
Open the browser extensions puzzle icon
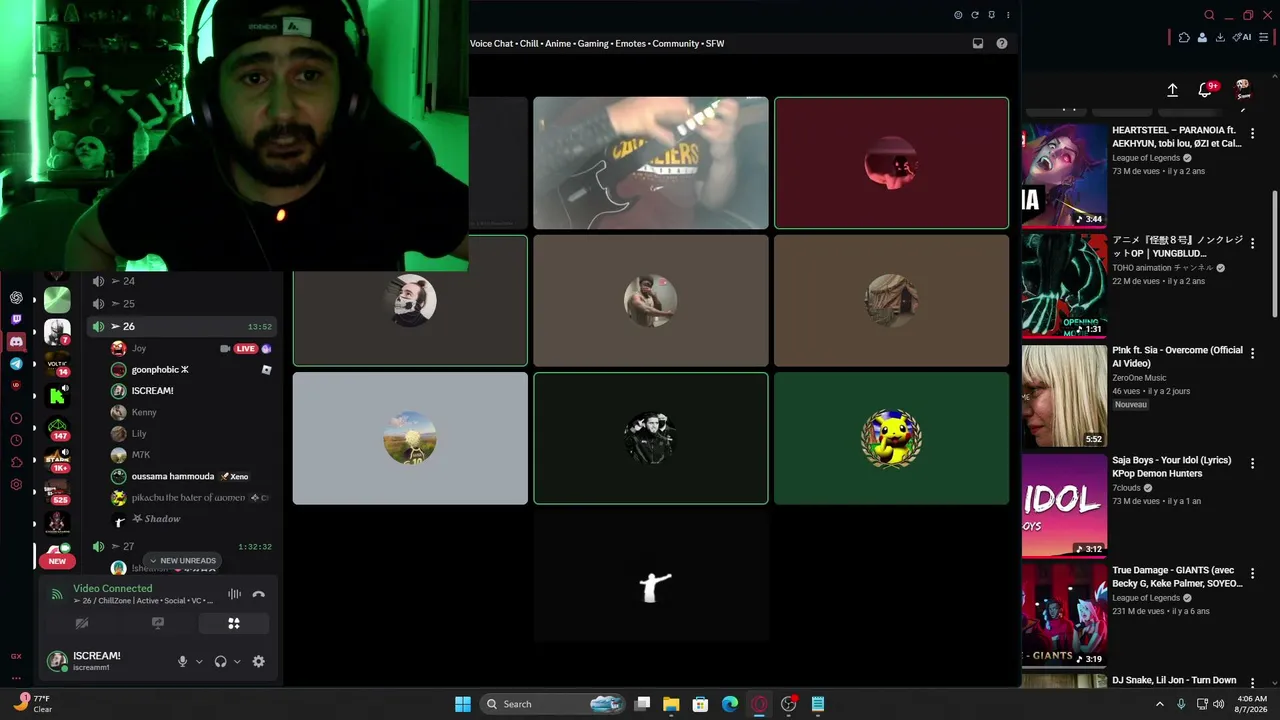1184,38
